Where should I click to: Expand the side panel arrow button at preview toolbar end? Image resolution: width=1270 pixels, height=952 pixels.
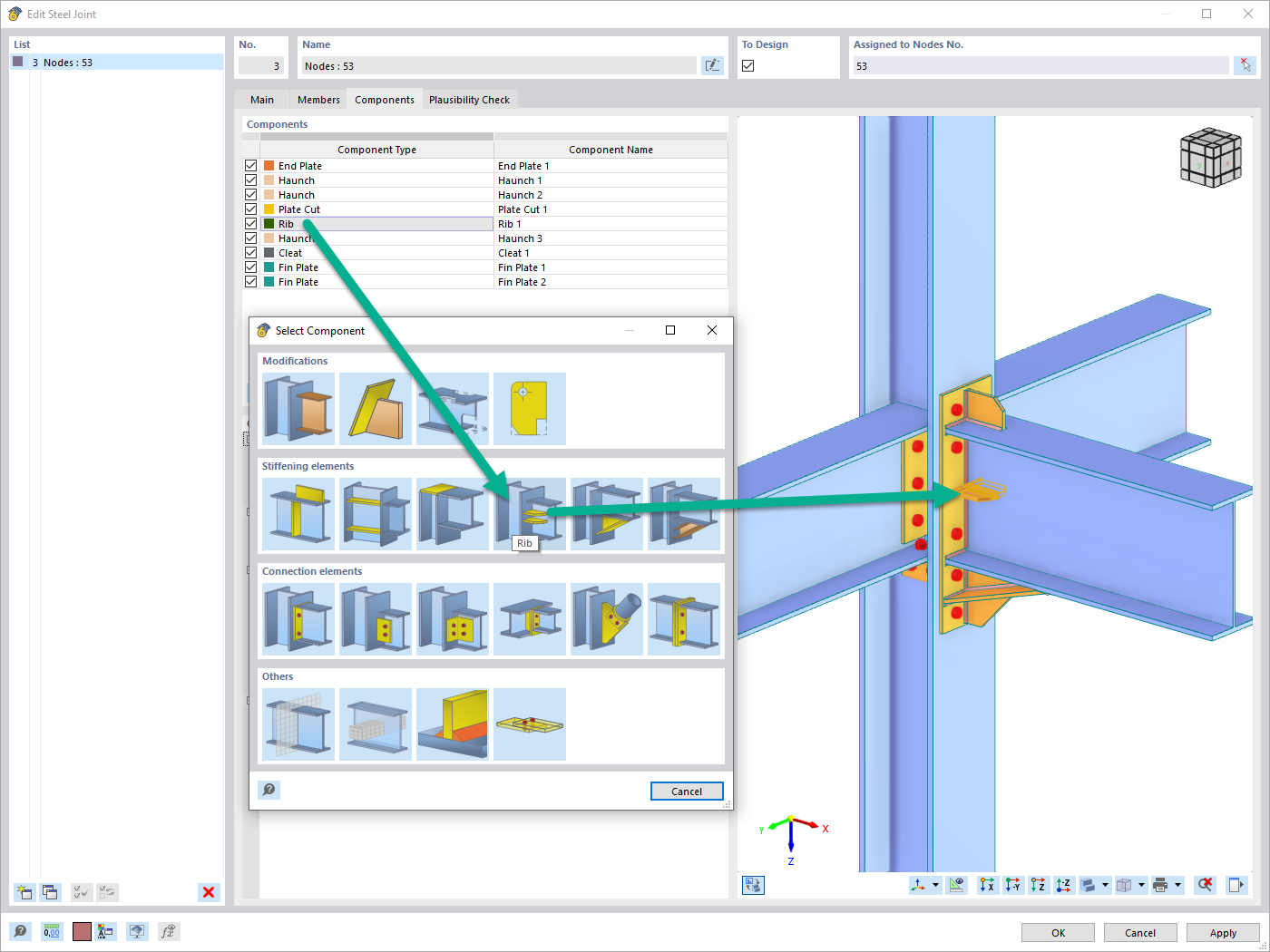click(x=1236, y=885)
